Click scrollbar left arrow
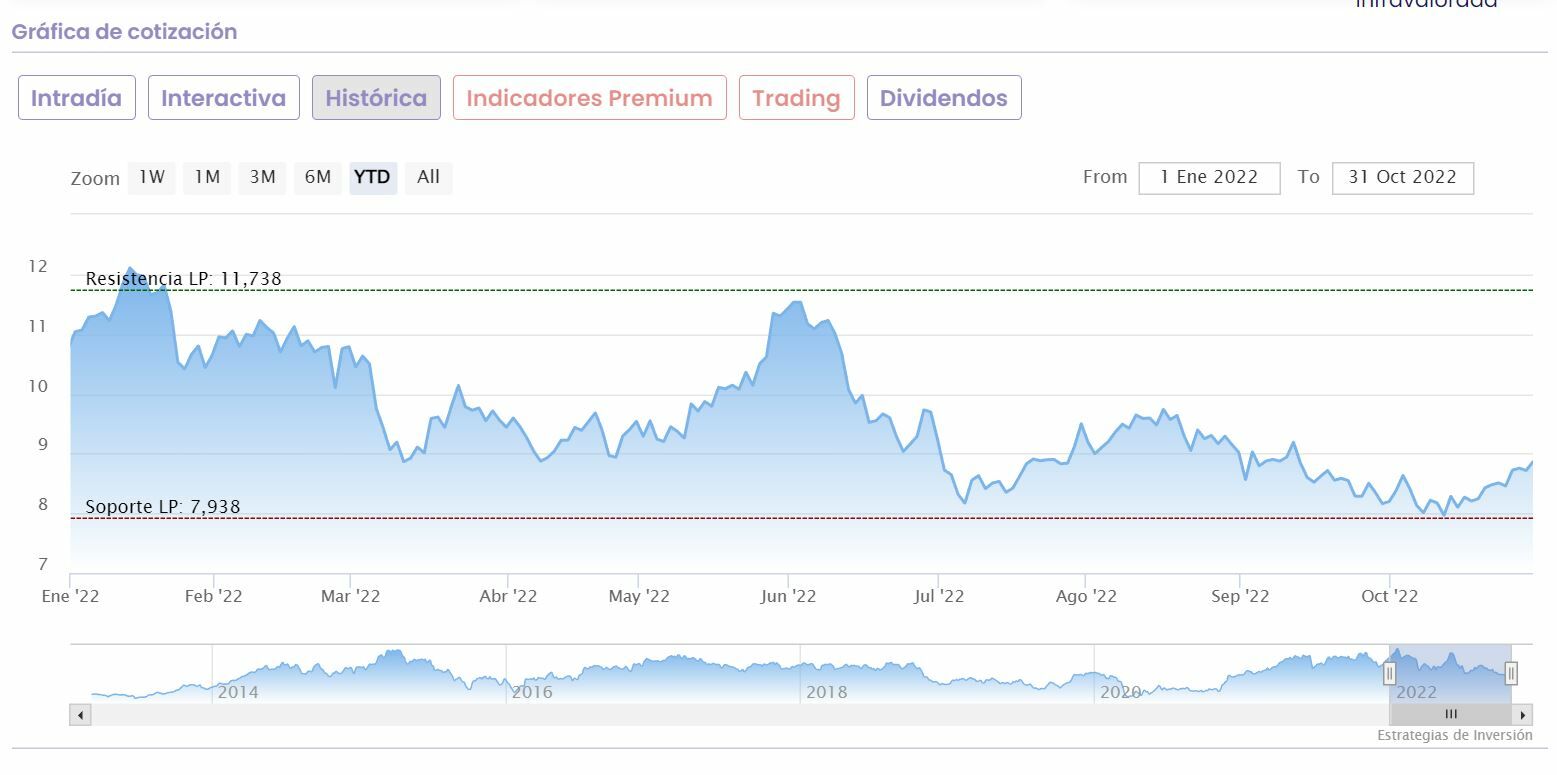 coord(80,715)
